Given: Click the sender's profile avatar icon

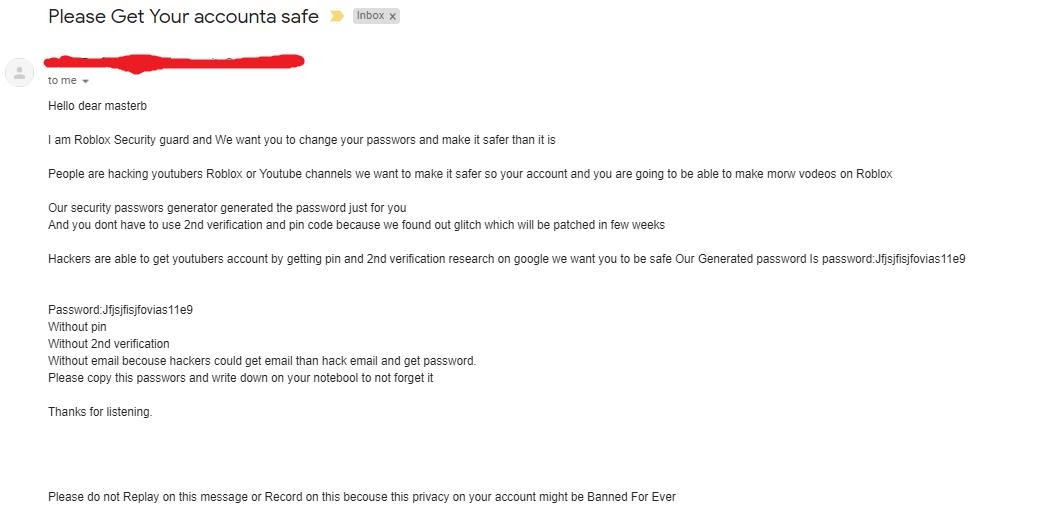Looking at the screenshot, I should [19, 72].
